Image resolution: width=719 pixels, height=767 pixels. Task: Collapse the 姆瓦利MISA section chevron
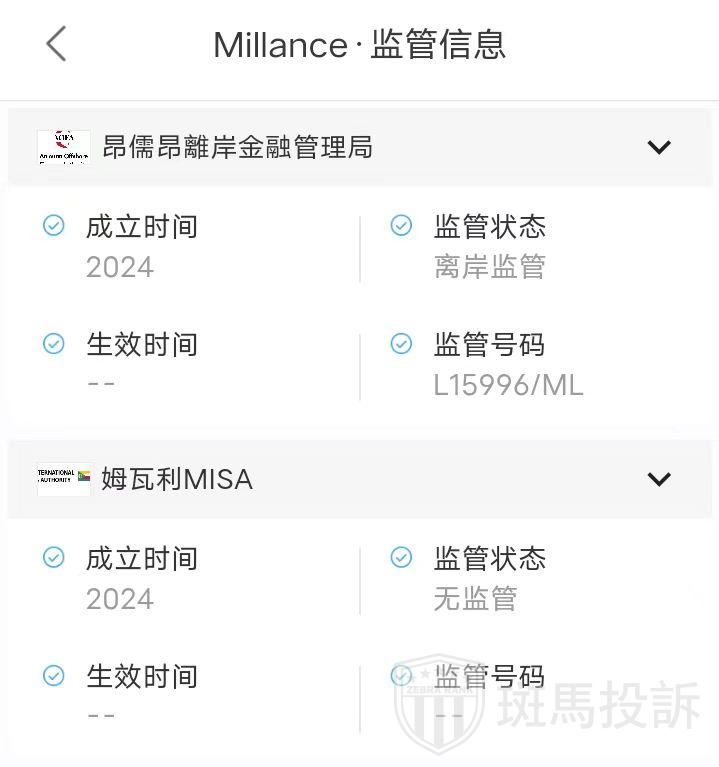(658, 479)
